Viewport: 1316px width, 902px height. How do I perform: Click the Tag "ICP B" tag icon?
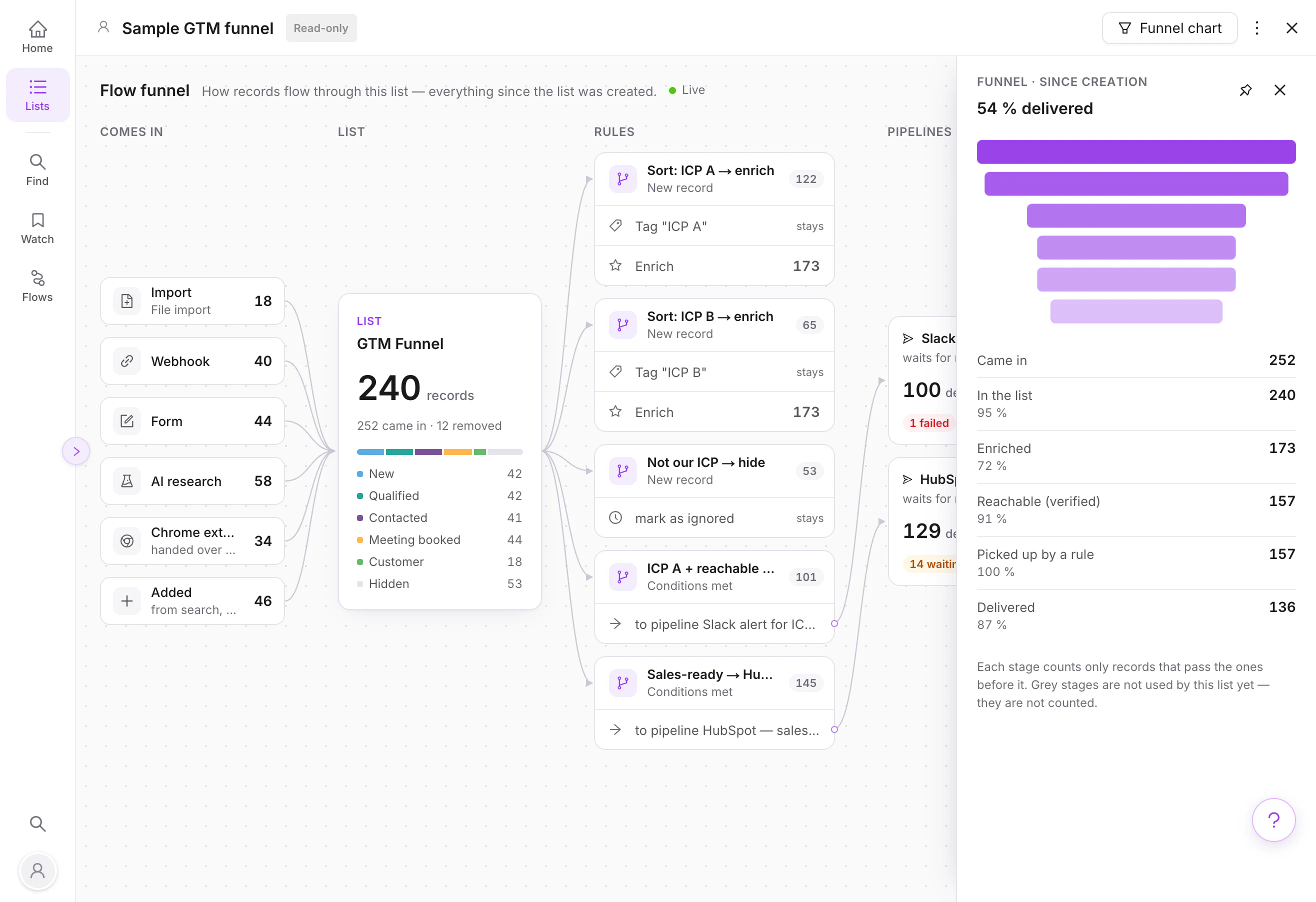[x=615, y=372]
